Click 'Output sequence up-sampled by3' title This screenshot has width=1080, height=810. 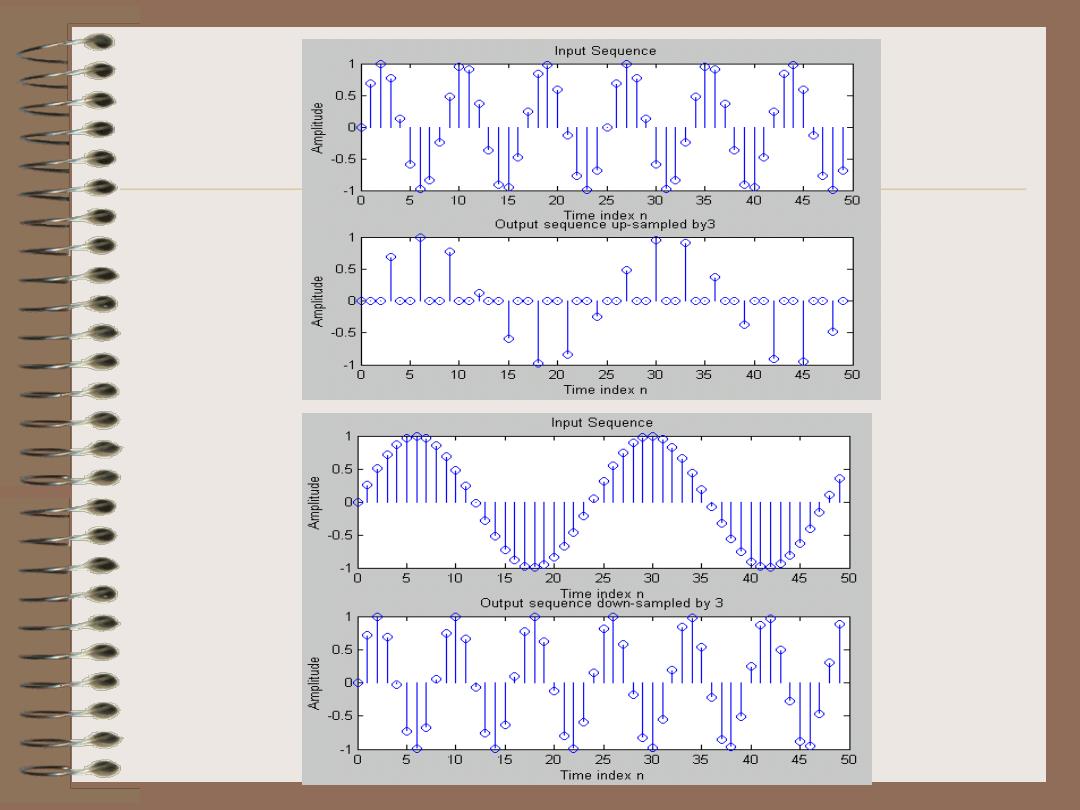tap(605, 224)
